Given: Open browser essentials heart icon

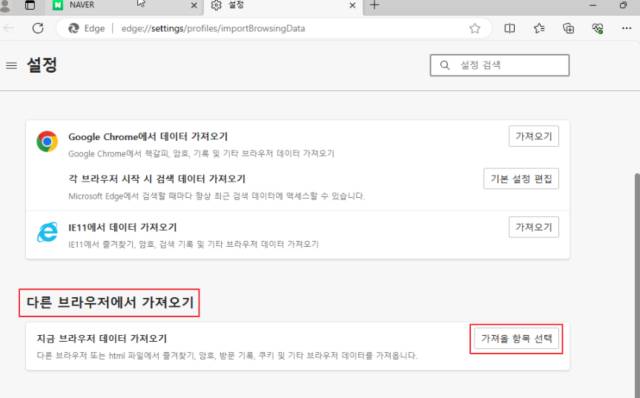Looking at the screenshot, I should 598,28.
